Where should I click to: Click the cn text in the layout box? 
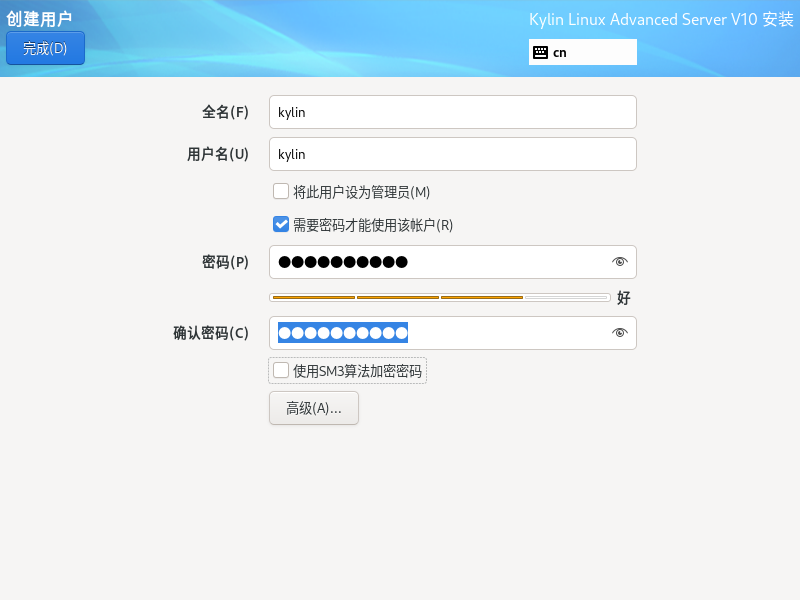click(x=563, y=51)
